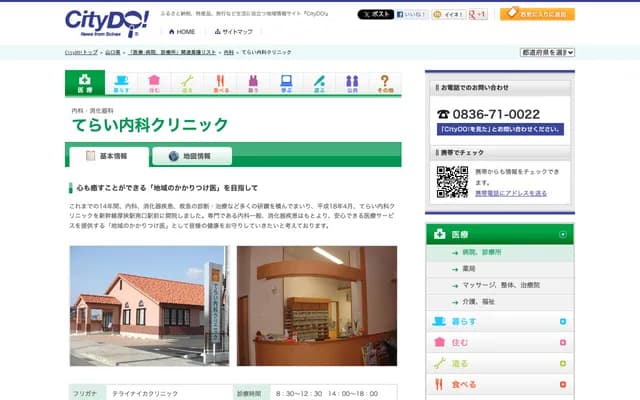Go to HOME in the header
Screen dimensions: 640x400
tap(182, 31)
